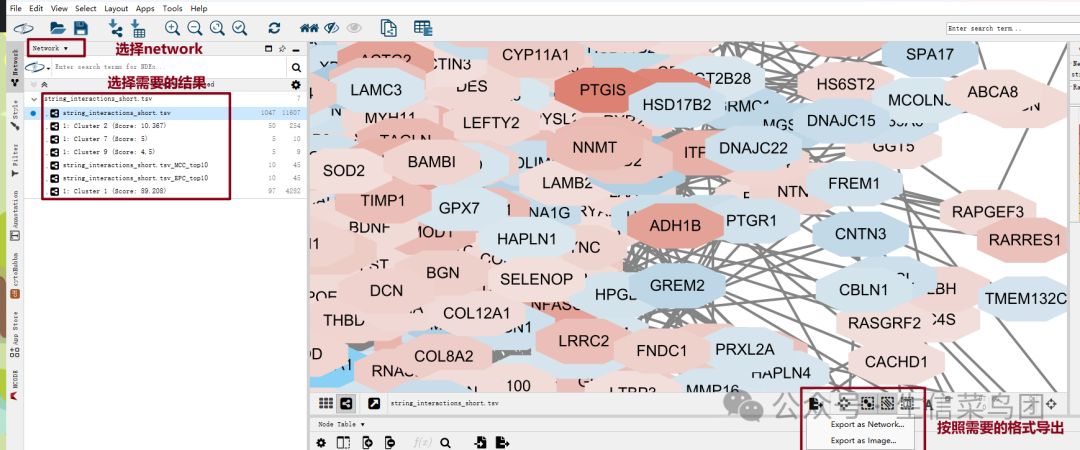
Task: Open the Select menu
Action: pos(86,8)
